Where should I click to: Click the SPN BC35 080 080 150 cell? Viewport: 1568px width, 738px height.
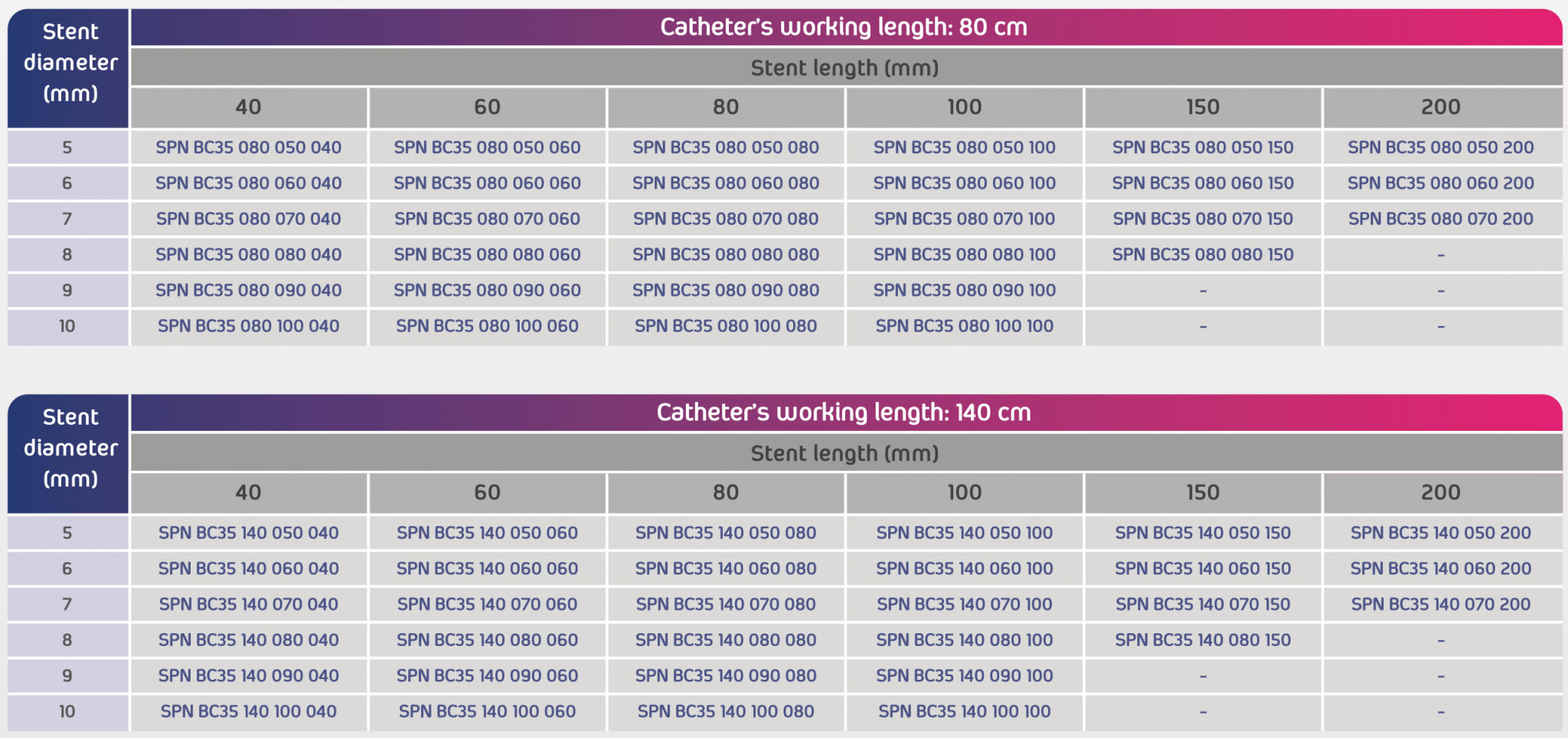tap(1202, 255)
